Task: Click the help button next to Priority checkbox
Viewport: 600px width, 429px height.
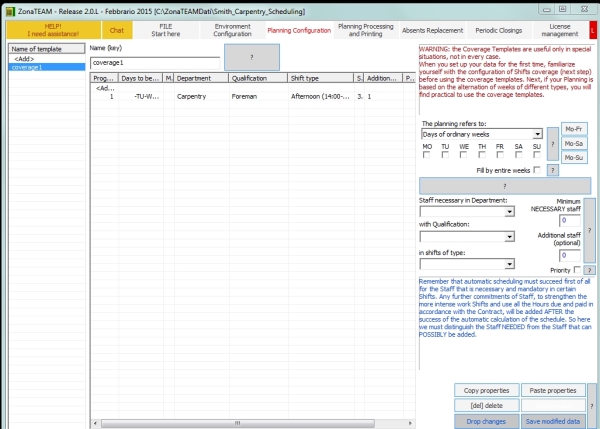Action: 590,270
